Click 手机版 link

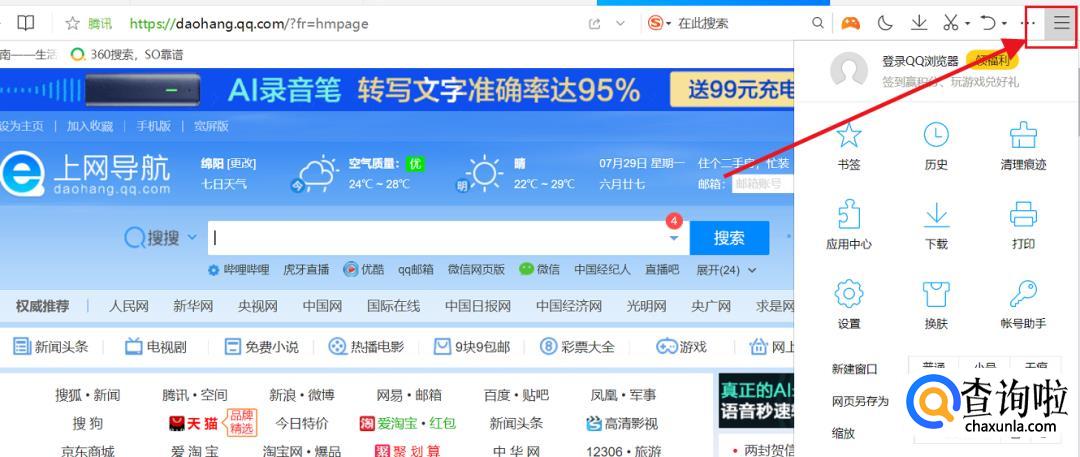153,126
